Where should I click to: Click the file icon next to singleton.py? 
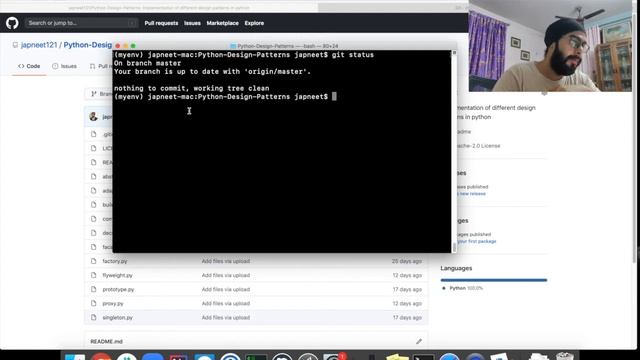[x=94, y=318]
